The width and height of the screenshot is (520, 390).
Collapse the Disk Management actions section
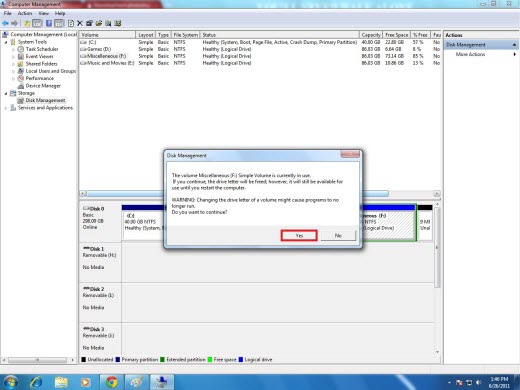[514, 45]
